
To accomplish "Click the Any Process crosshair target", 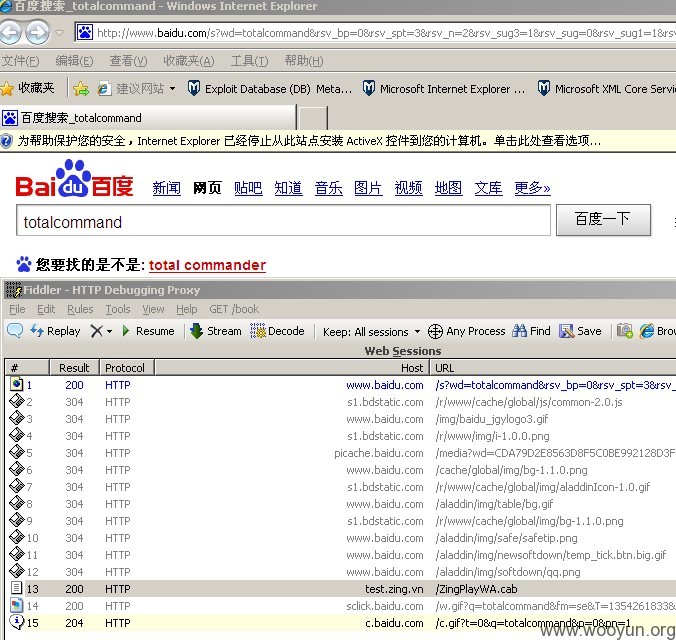I will click(x=435, y=332).
